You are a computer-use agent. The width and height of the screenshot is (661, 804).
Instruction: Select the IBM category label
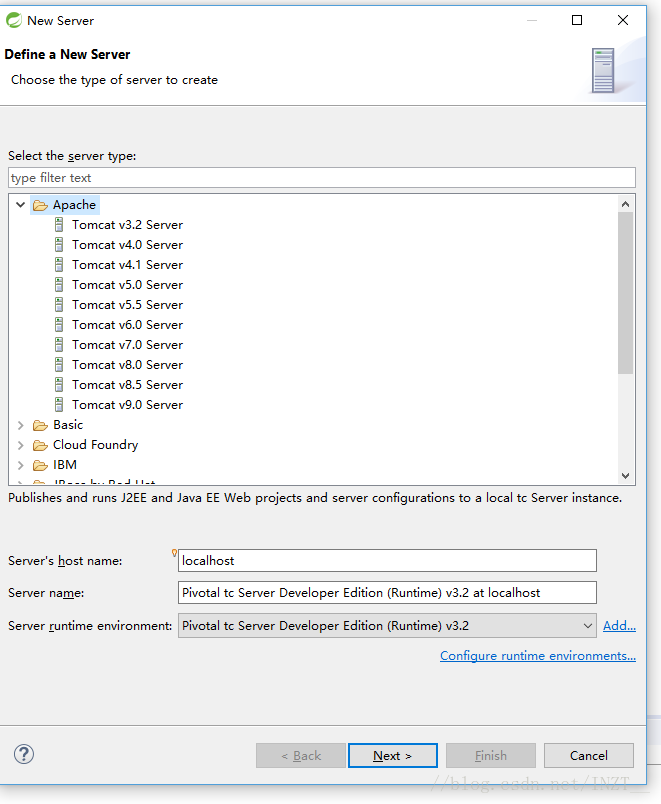tap(65, 465)
